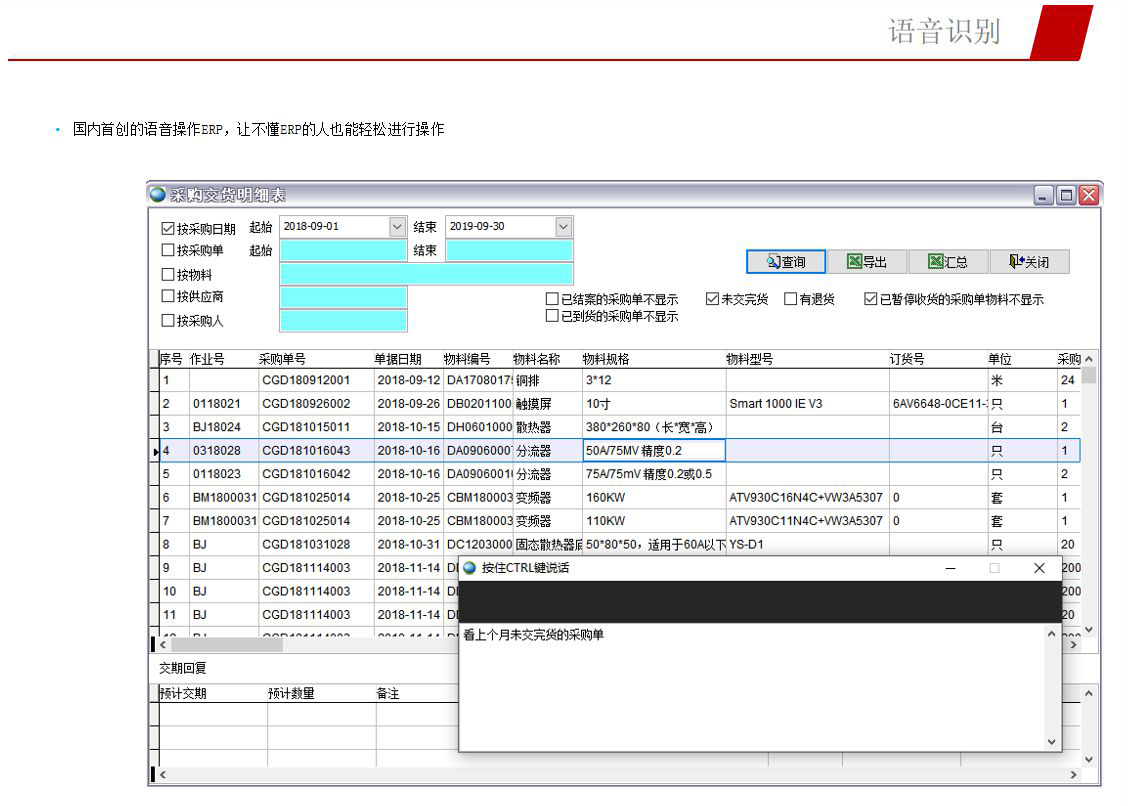Select row with order CGD180926002

306,404
